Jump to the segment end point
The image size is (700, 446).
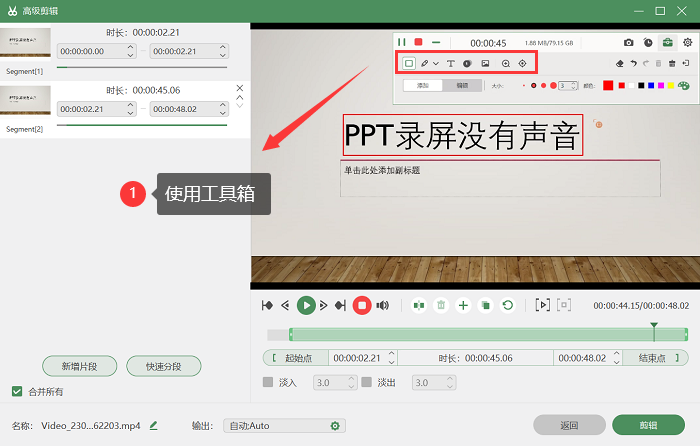coord(340,305)
